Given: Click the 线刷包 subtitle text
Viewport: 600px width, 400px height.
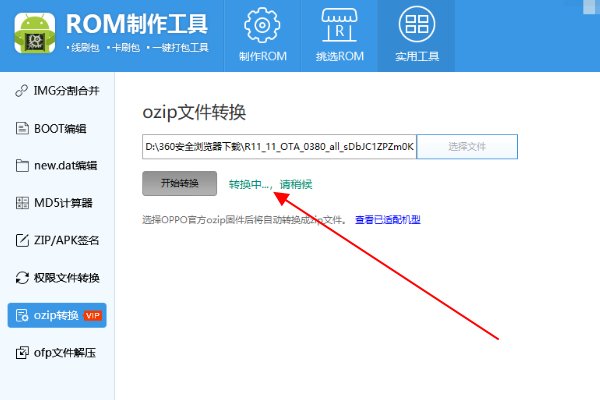Looking at the screenshot, I should point(83,48).
